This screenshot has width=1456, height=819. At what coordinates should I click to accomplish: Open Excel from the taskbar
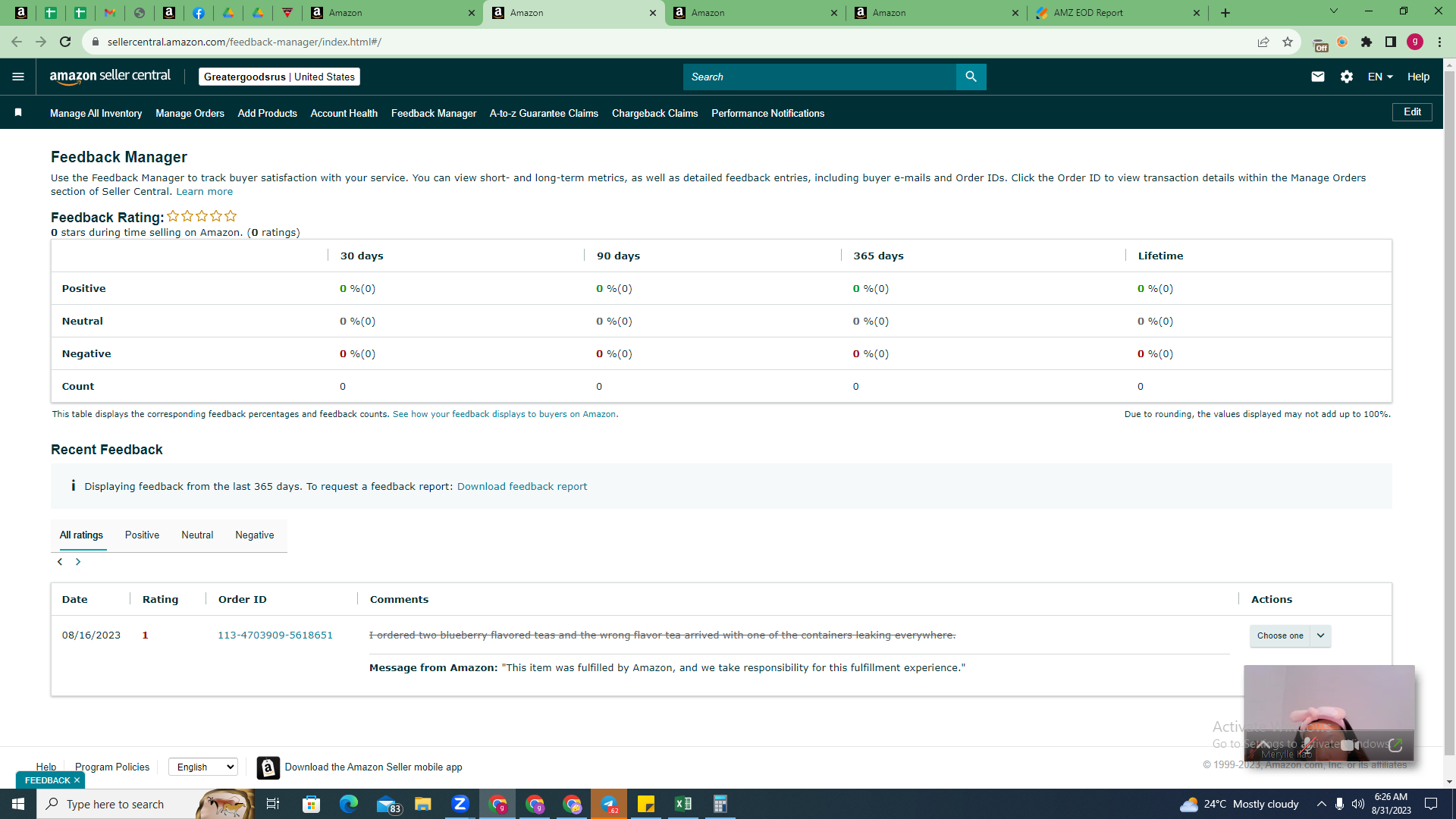[x=682, y=804]
